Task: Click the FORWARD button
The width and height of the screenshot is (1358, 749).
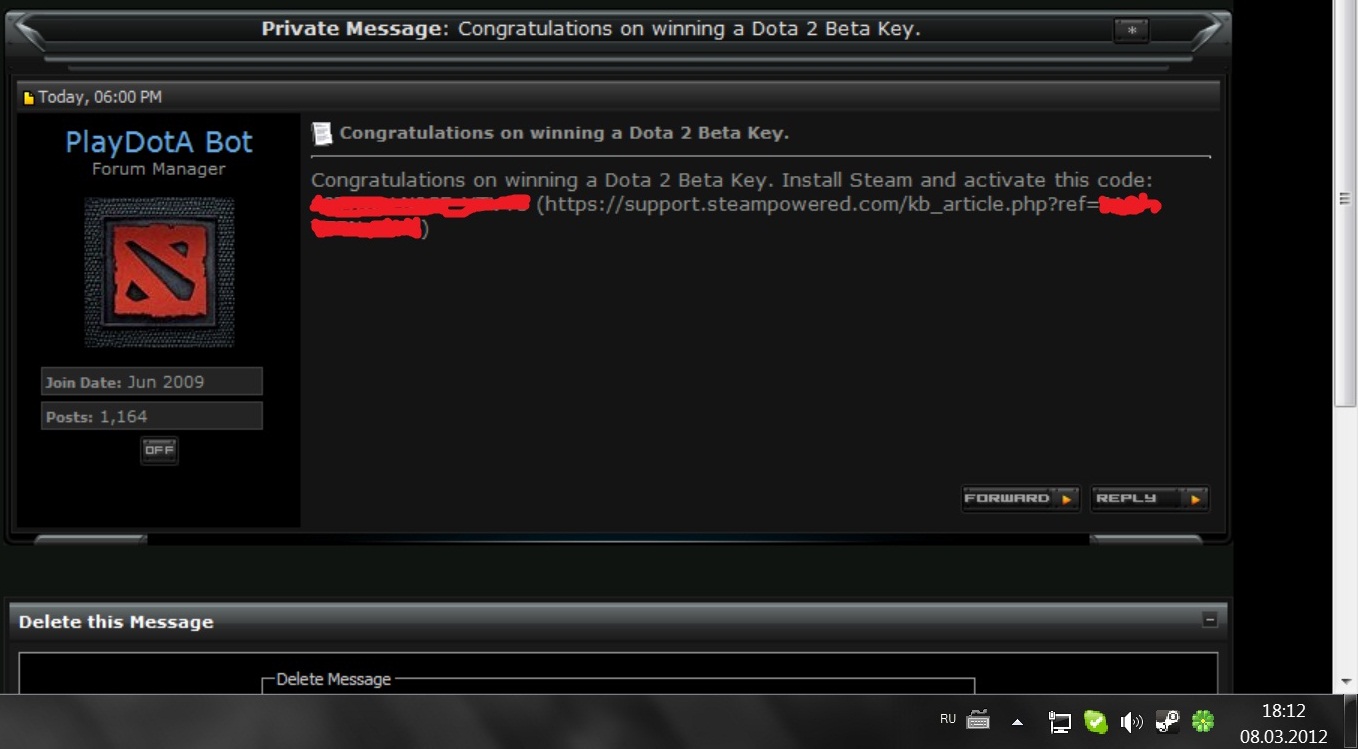Action: tap(1020, 498)
